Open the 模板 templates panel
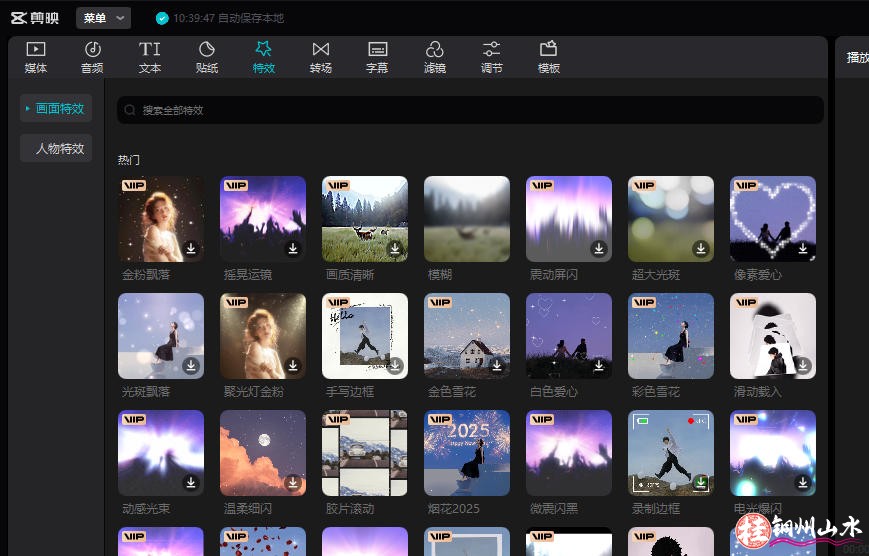This screenshot has height=556, width=869. [548, 57]
